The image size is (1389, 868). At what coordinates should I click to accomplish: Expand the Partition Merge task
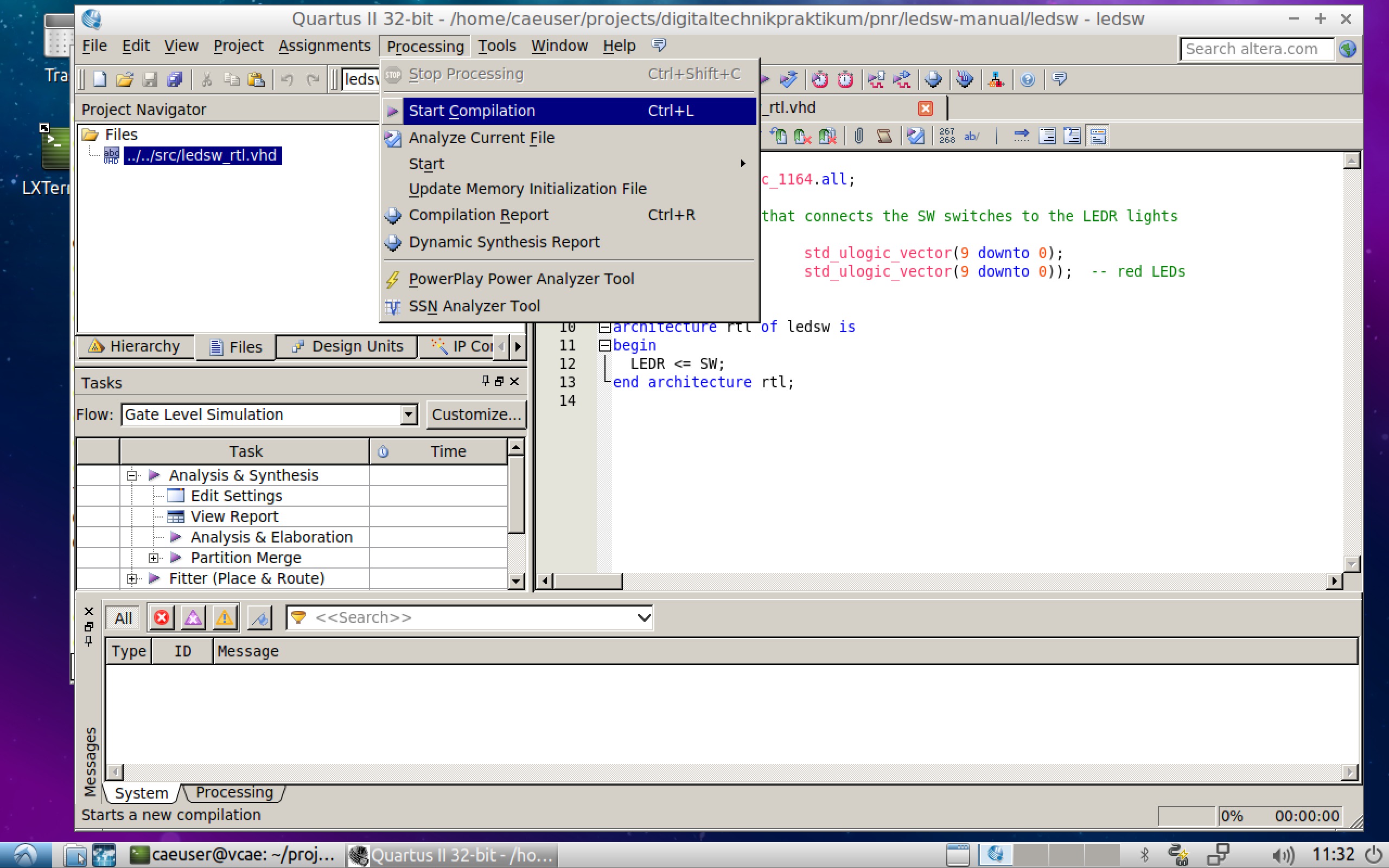click(x=153, y=558)
